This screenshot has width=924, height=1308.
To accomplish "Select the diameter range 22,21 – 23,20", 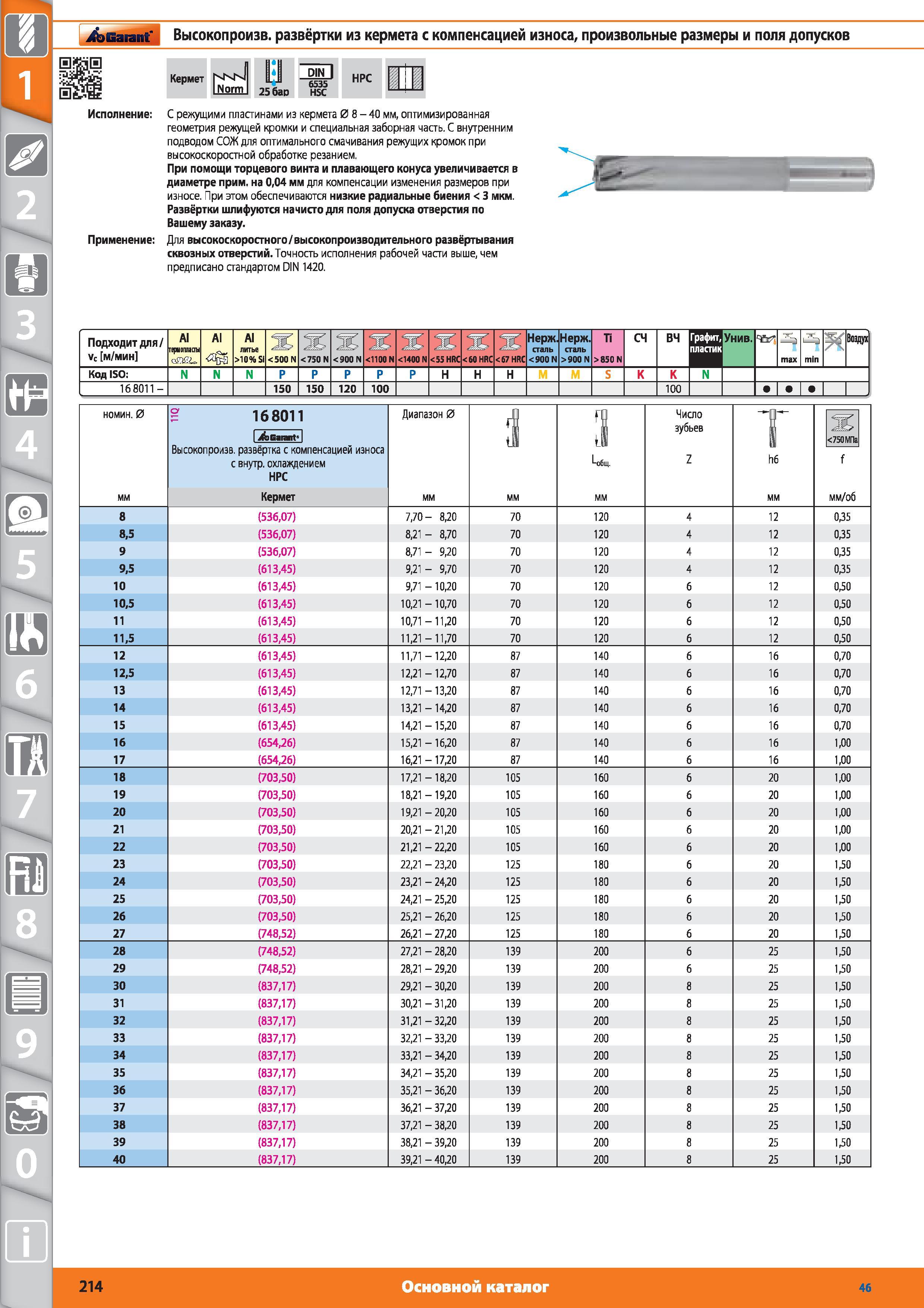I will tap(429, 864).
